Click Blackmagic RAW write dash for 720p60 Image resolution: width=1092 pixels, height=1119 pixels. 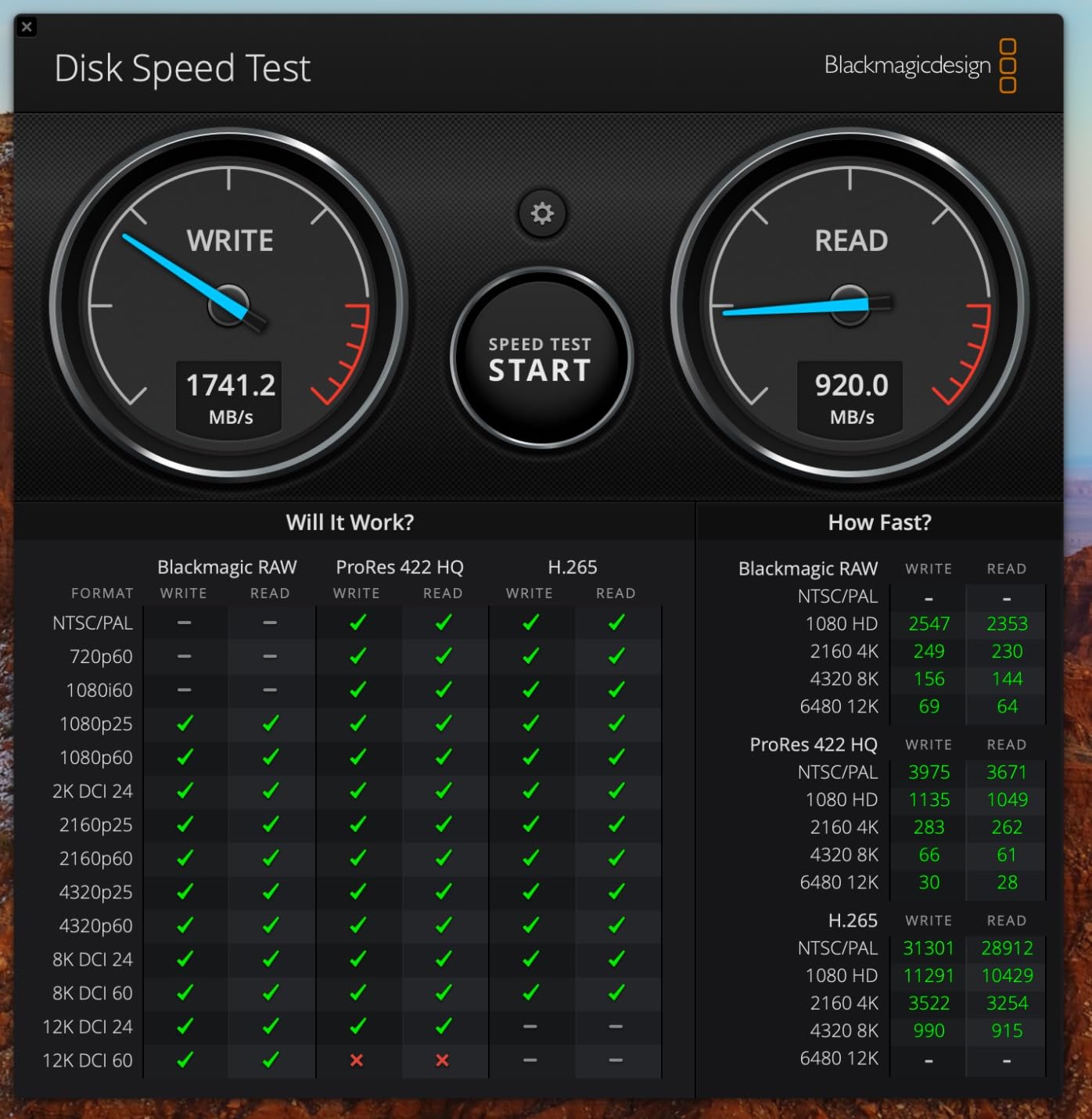[x=184, y=656]
